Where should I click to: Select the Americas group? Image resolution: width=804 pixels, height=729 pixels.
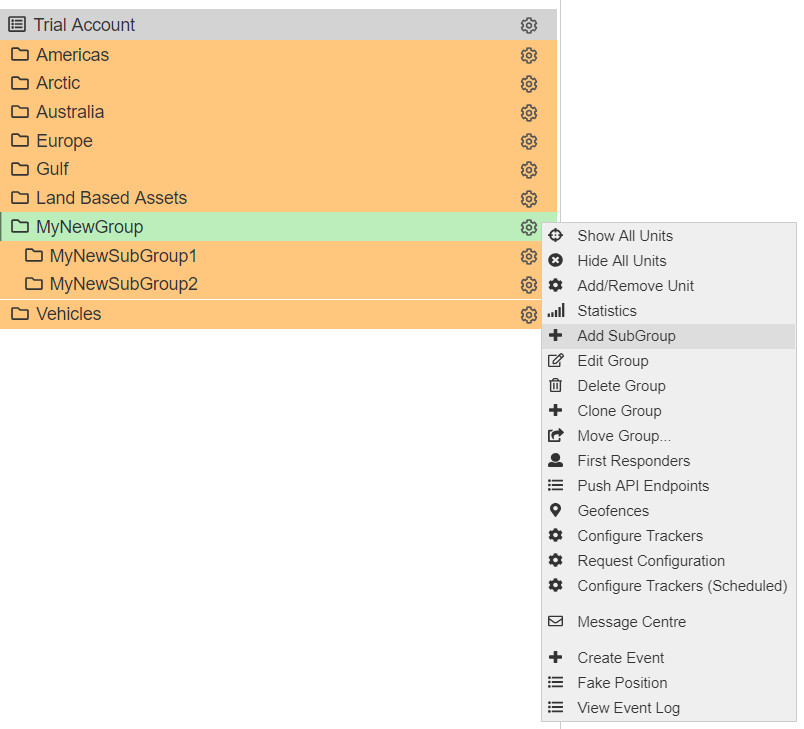tap(278, 55)
